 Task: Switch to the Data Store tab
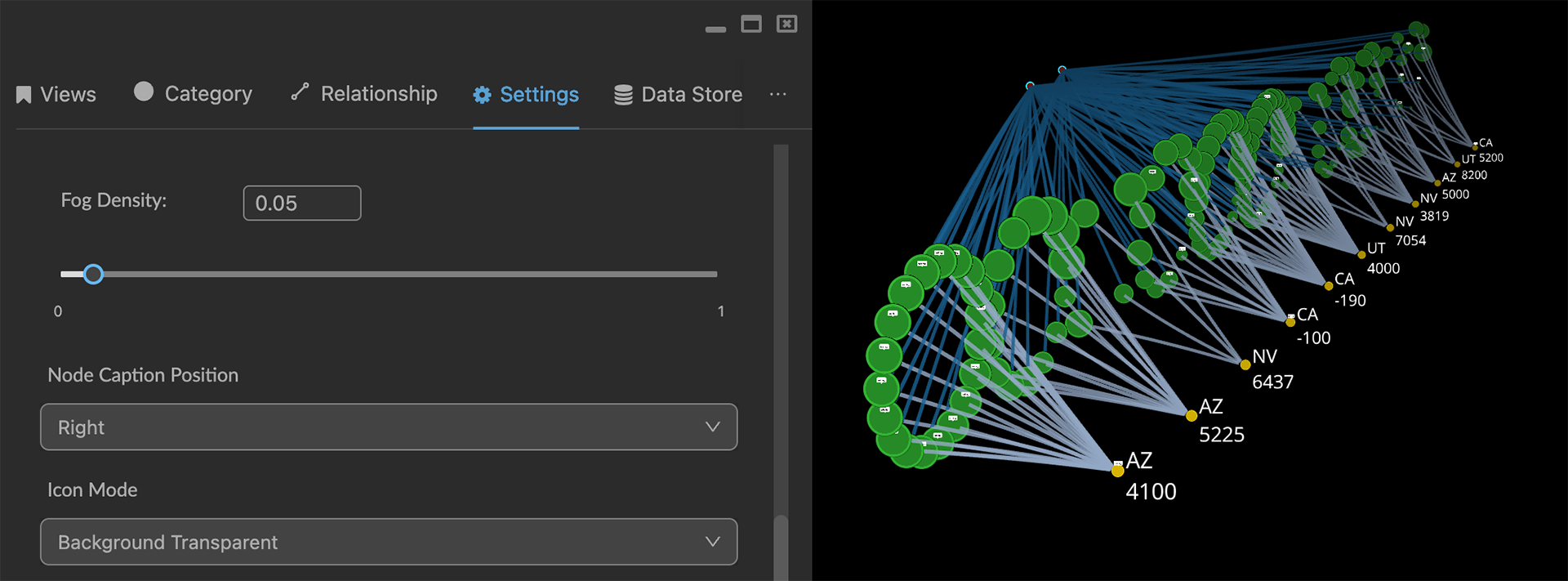tap(691, 95)
